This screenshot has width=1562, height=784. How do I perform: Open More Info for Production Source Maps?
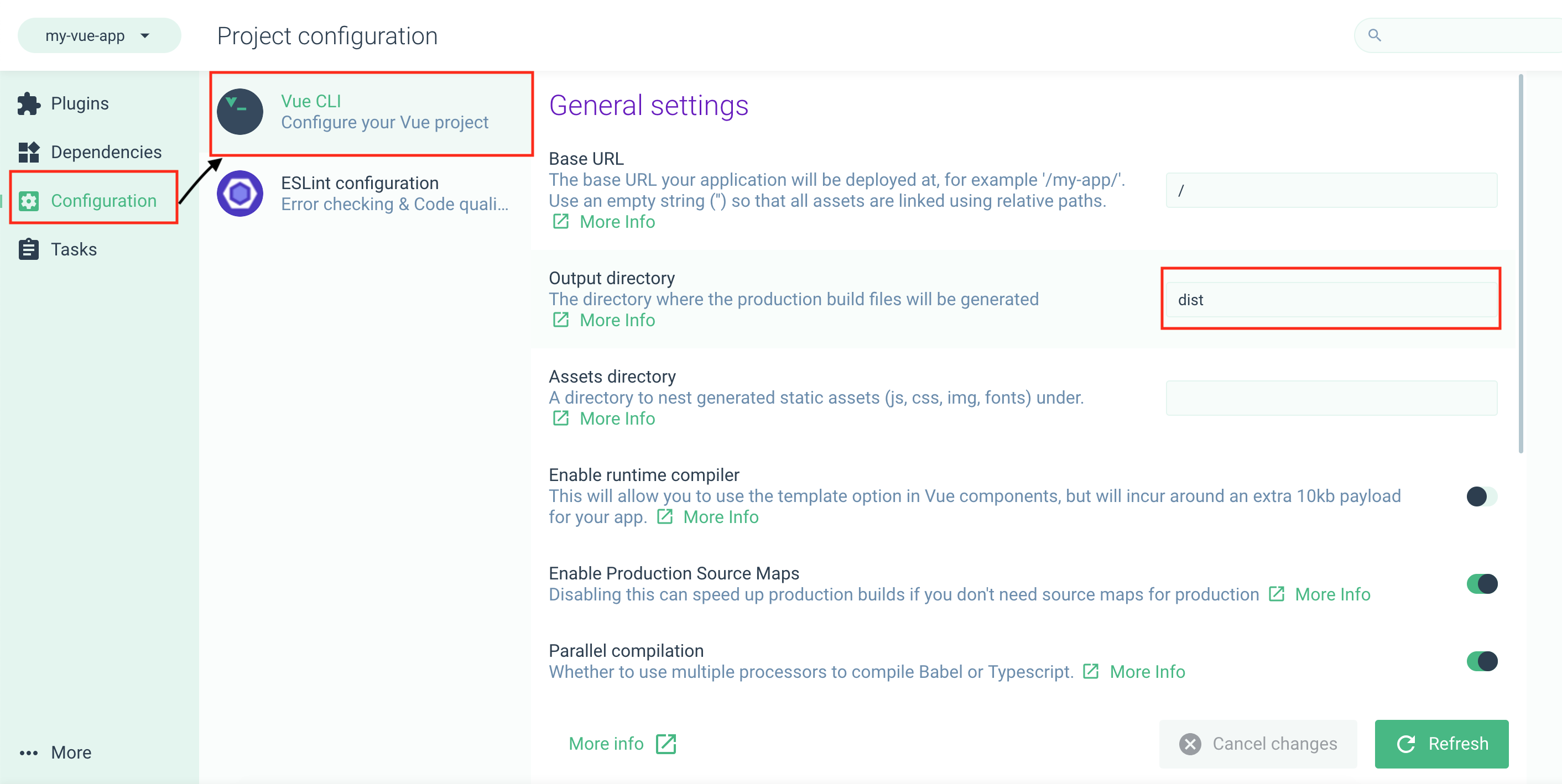coord(1332,594)
